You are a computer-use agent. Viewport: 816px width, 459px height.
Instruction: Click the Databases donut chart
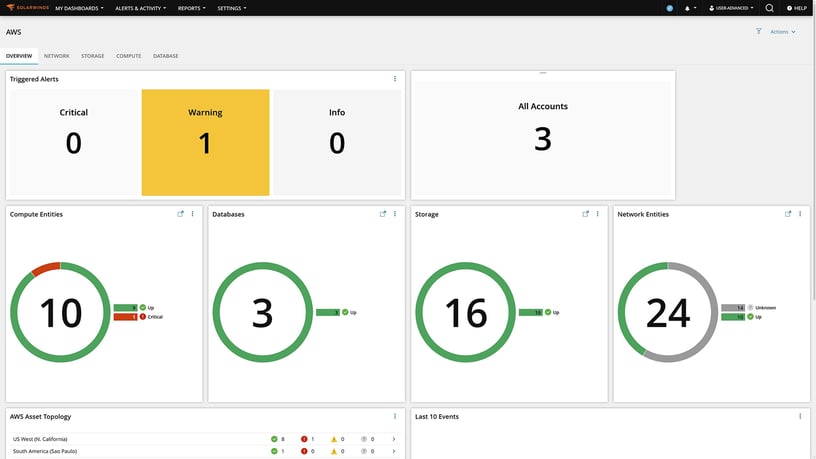tap(263, 312)
